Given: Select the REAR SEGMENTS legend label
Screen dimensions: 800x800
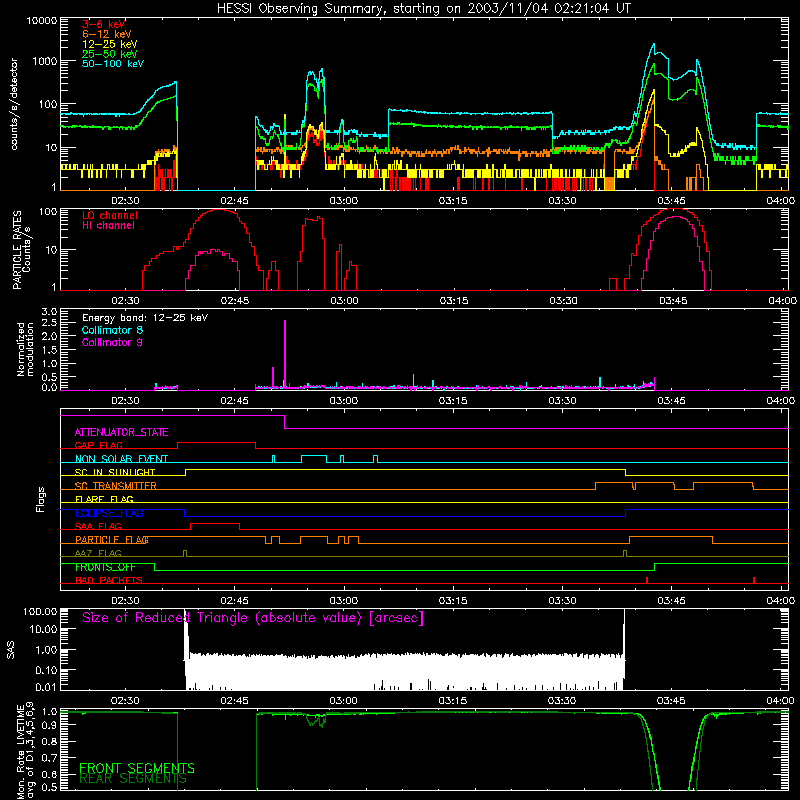Looking at the screenshot, I should 133,779.
